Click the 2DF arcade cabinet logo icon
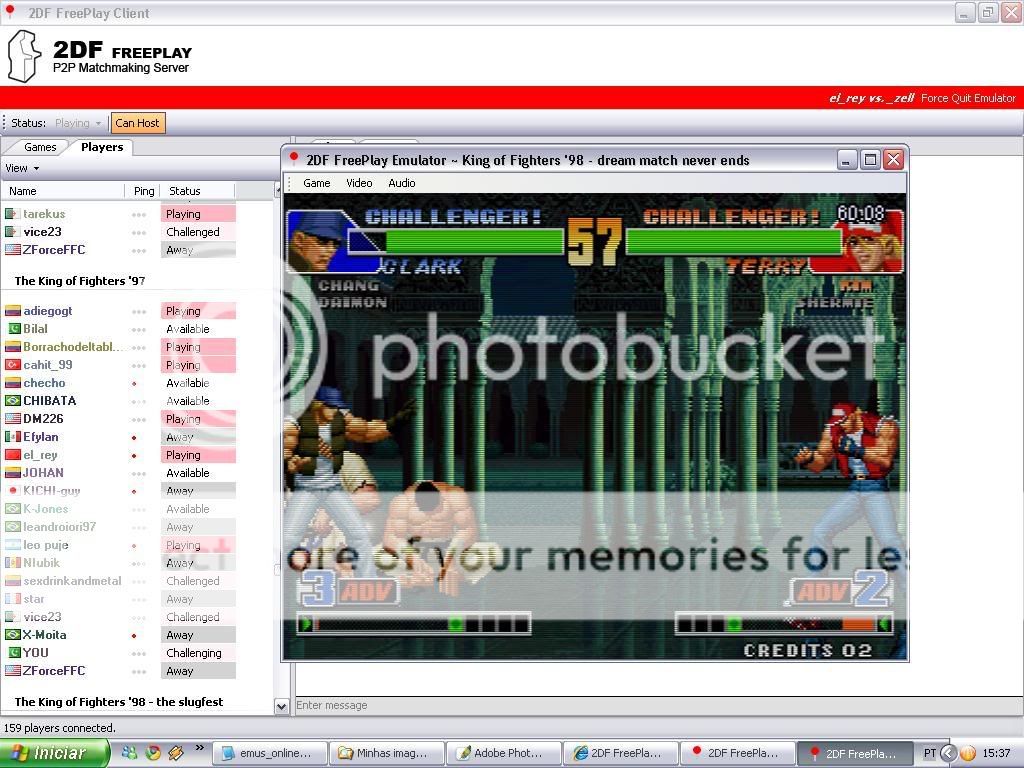The image size is (1024, 768). pos(24,56)
